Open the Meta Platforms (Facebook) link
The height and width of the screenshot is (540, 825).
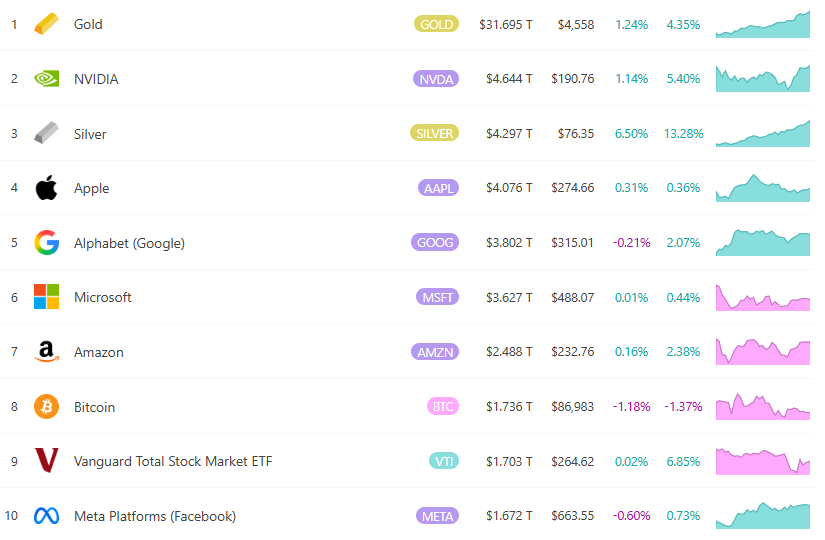pyautogui.click(x=154, y=516)
